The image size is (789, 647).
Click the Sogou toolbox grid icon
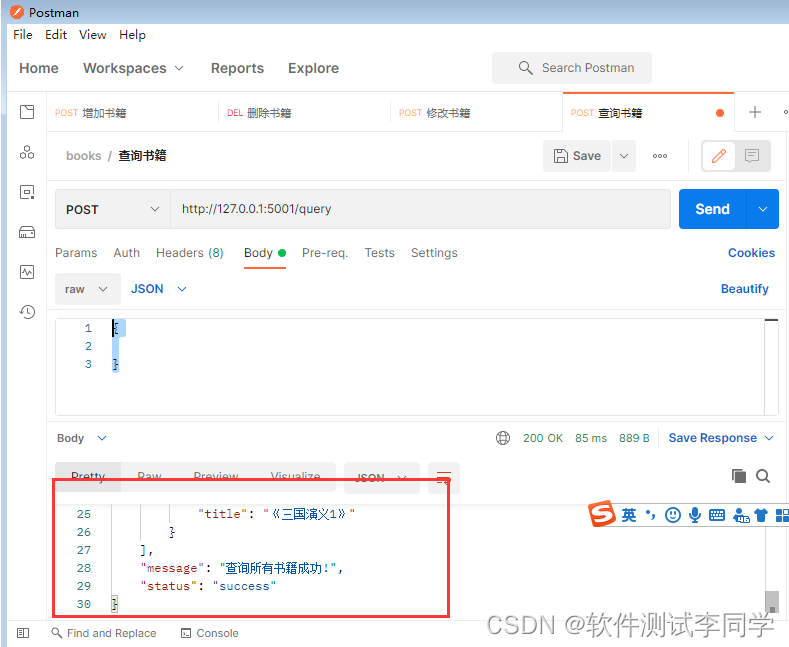pyautogui.click(x=782, y=515)
